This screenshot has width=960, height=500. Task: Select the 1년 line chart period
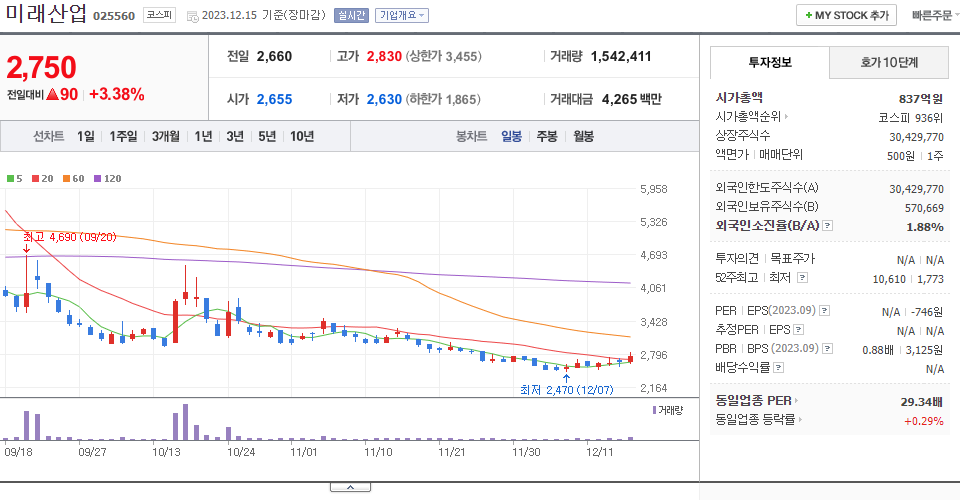click(x=203, y=136)
